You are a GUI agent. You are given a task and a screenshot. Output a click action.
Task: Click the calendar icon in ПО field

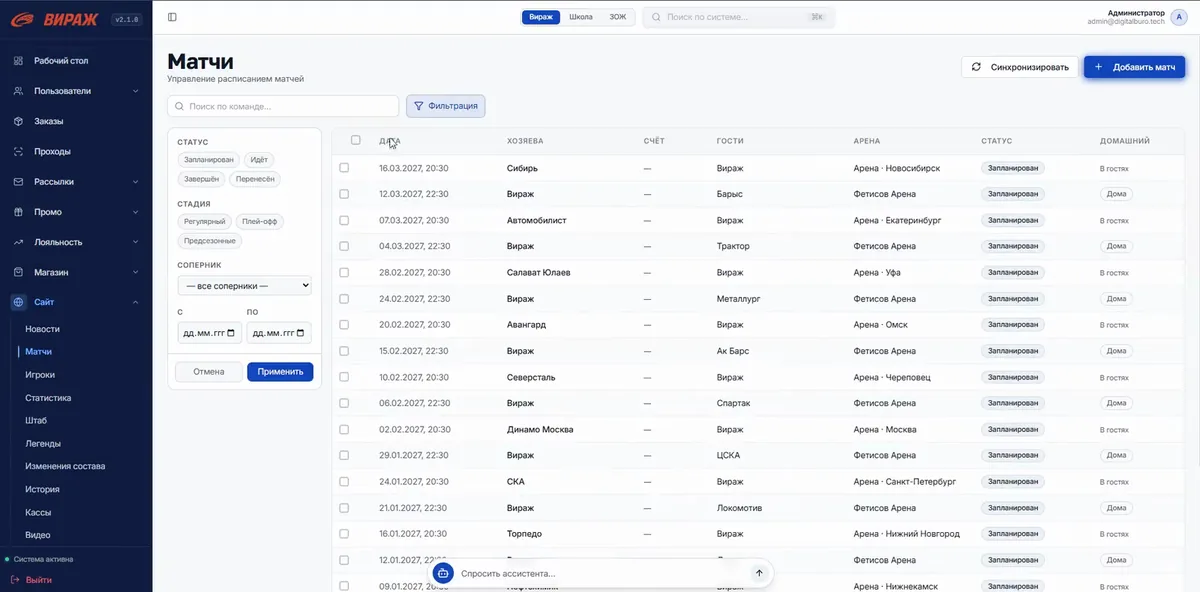pos(300,333)
